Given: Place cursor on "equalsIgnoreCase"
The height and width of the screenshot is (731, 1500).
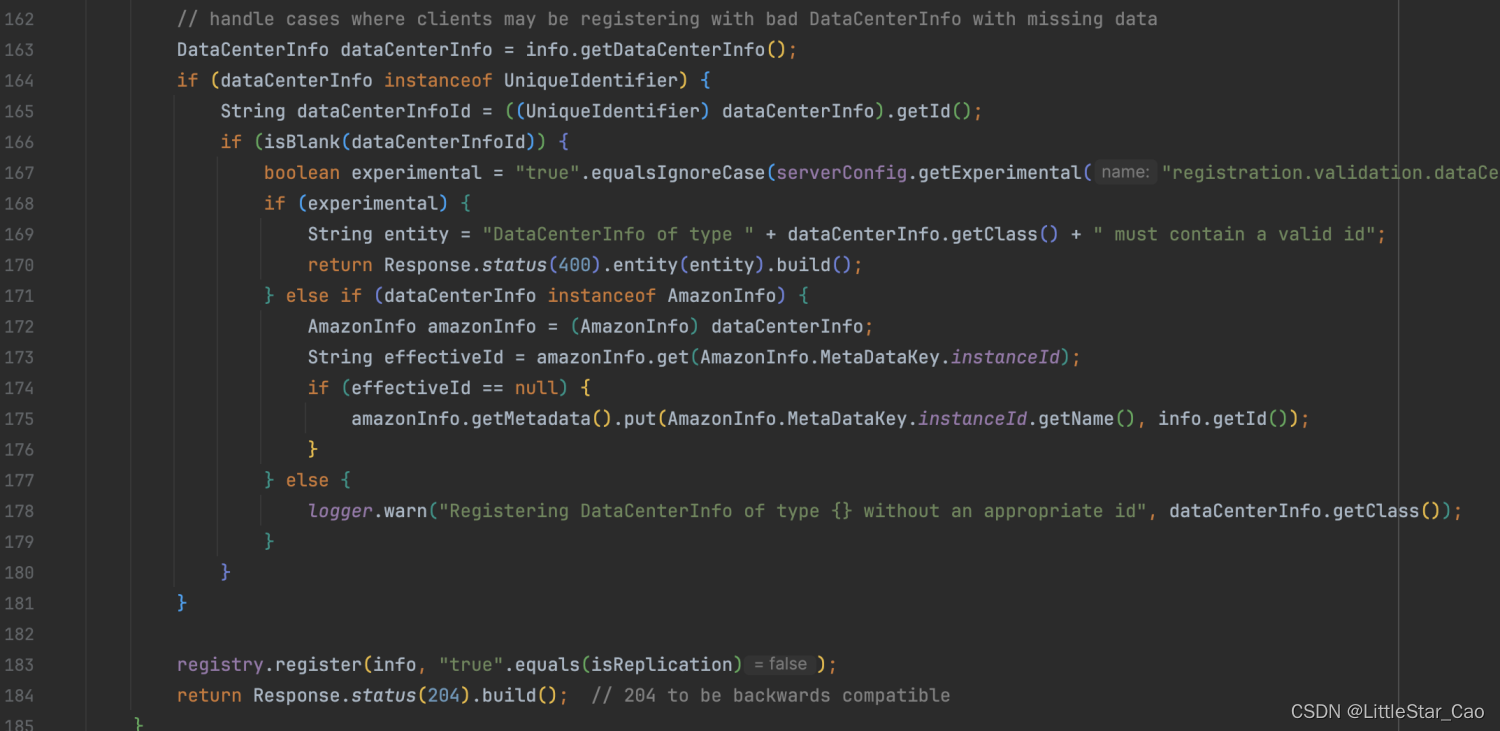Looking at the screenshot, I should pyautogui.click(x=678, y=173).
